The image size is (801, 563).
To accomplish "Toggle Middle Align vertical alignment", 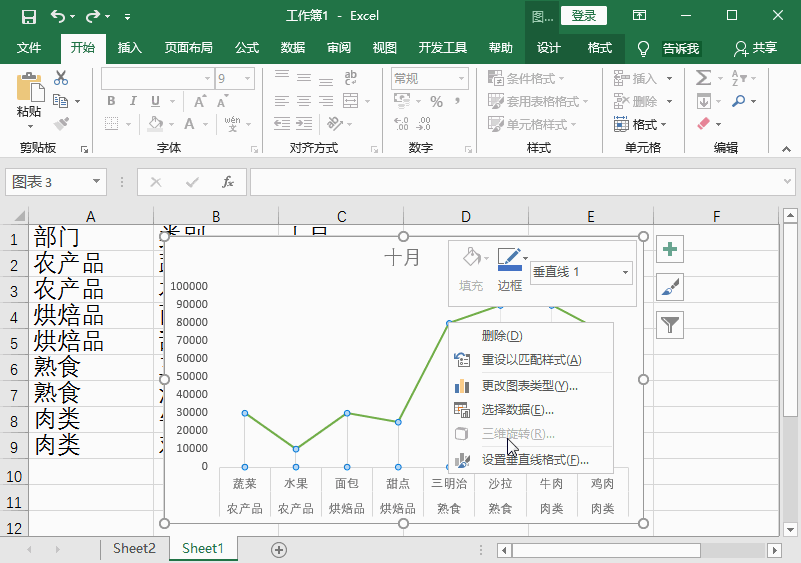I will (x=304, y=78).
